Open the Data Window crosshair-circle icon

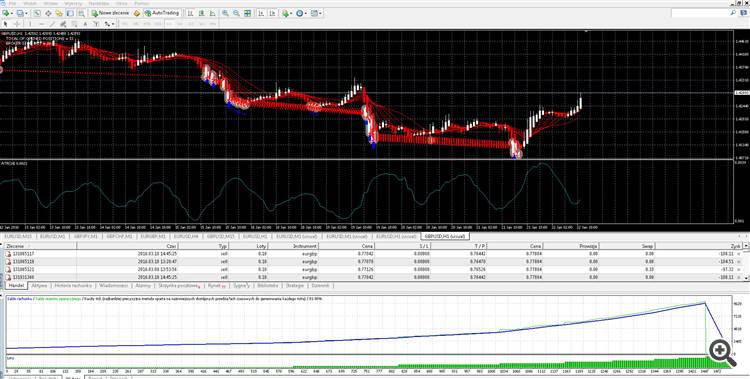tap(48, 13)
